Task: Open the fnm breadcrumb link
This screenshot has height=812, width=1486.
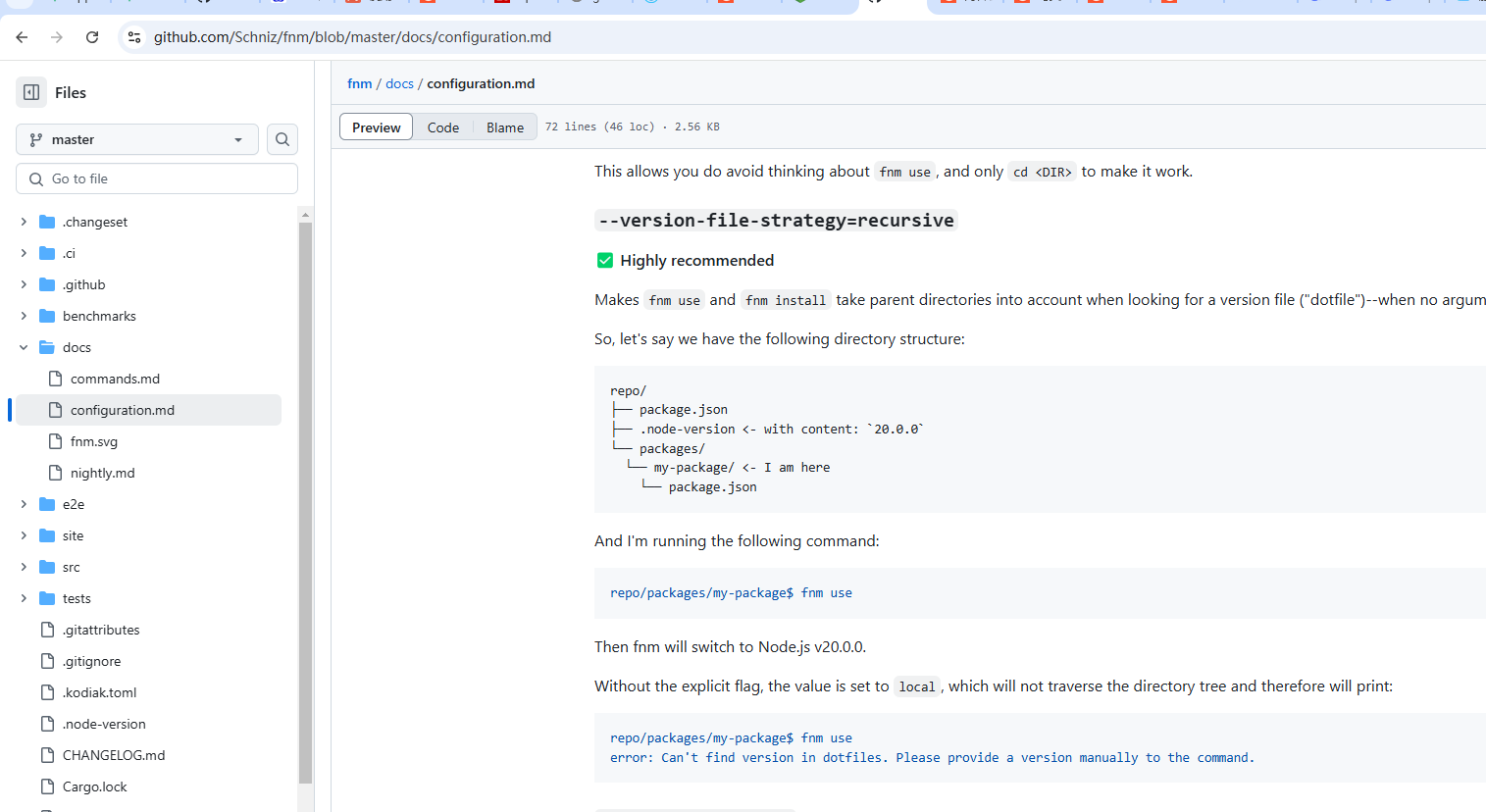Action: [360, 83]
